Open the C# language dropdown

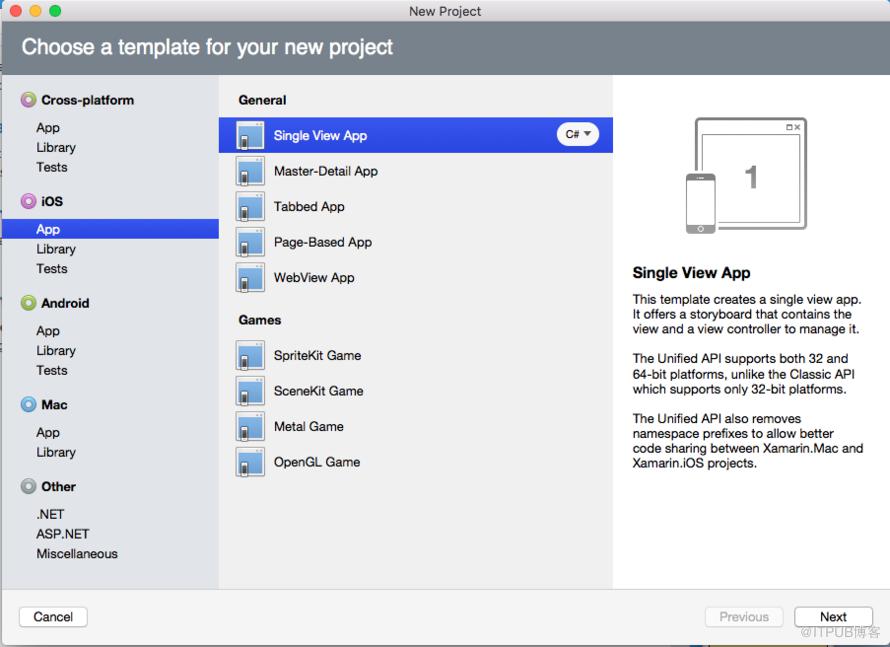578,135
